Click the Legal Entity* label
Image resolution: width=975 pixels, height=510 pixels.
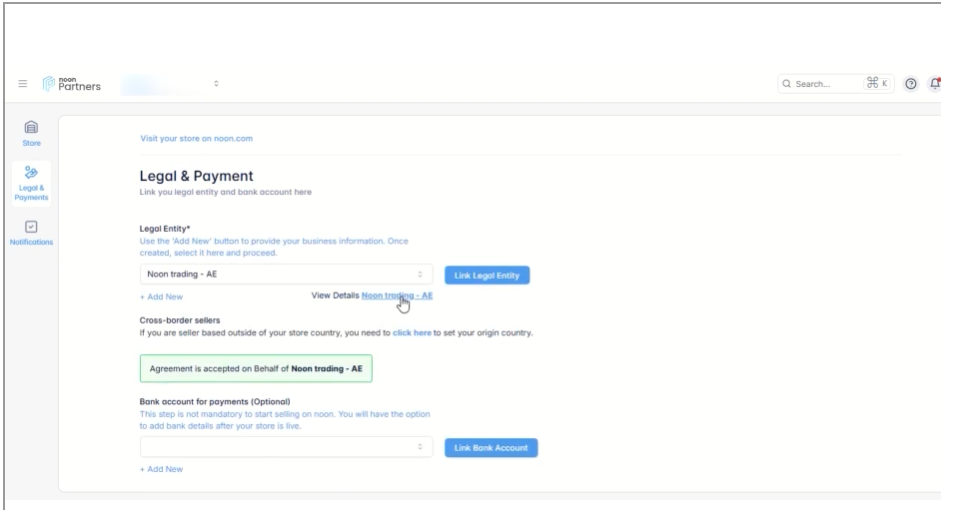coord(165,229)
